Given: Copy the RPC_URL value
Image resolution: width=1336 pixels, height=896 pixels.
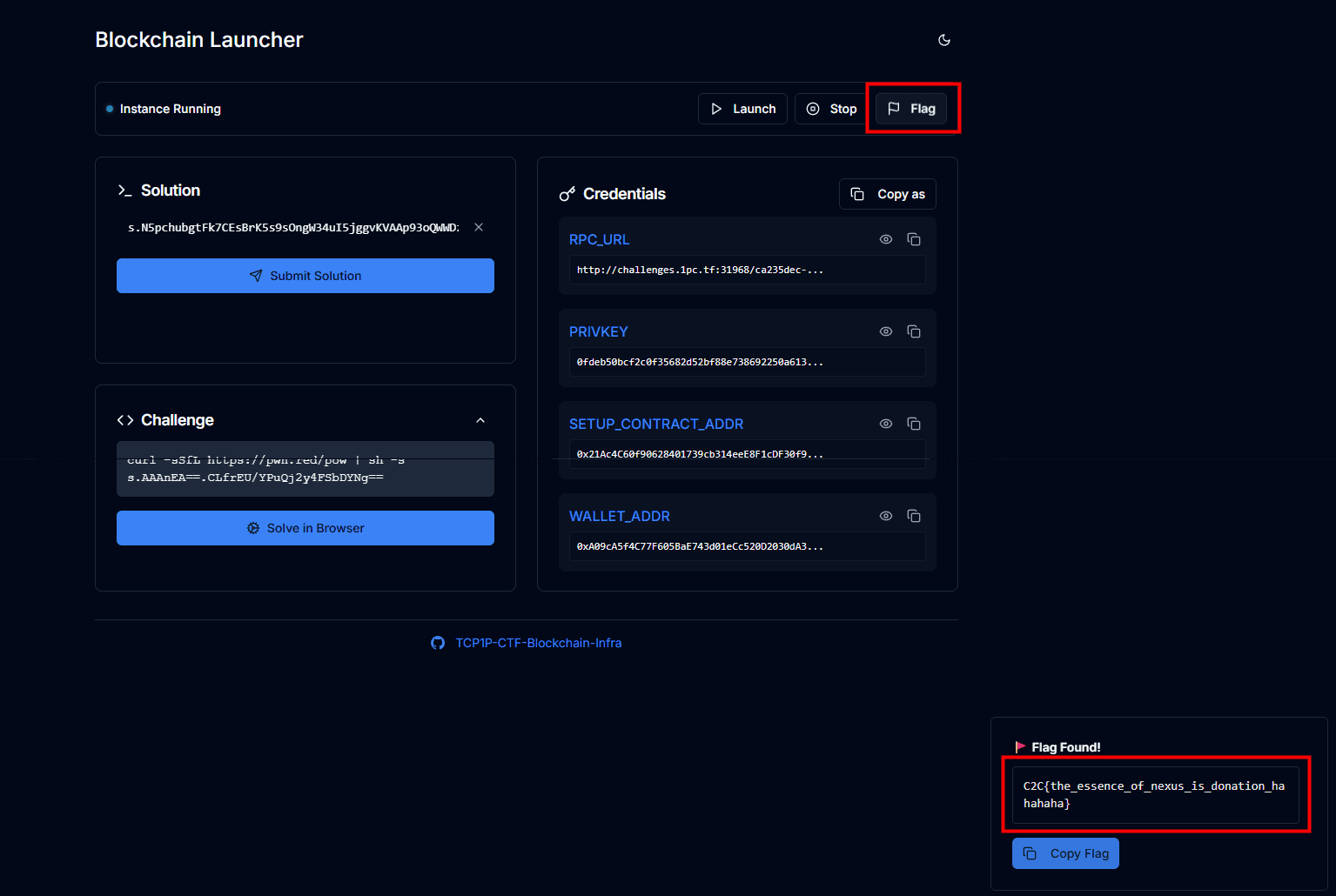Looking at the screenshot, I should [914, 239].
